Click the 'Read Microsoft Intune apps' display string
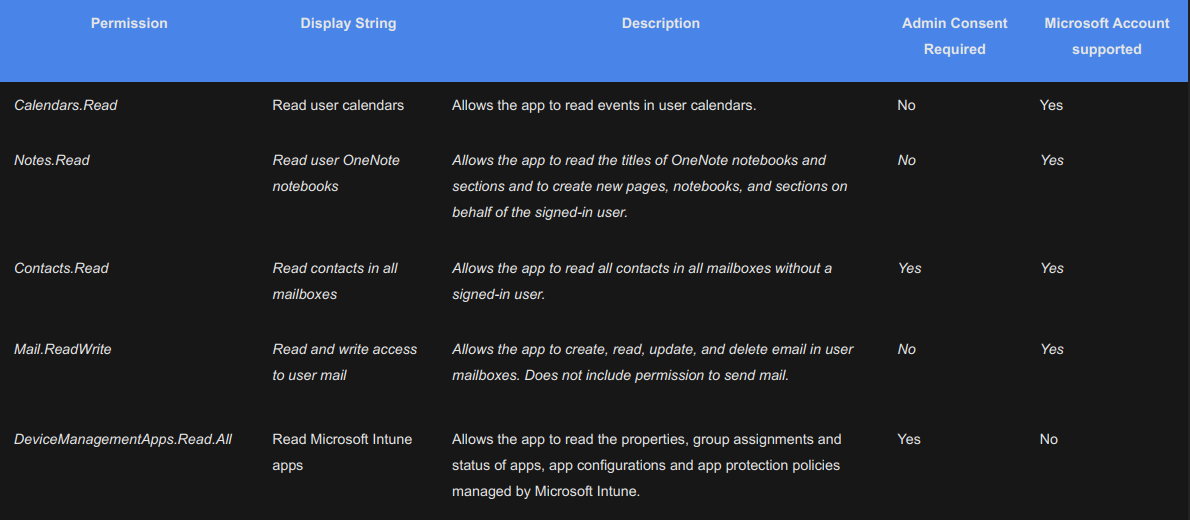This screenshot has height=520, width=1190. [342, 452]
